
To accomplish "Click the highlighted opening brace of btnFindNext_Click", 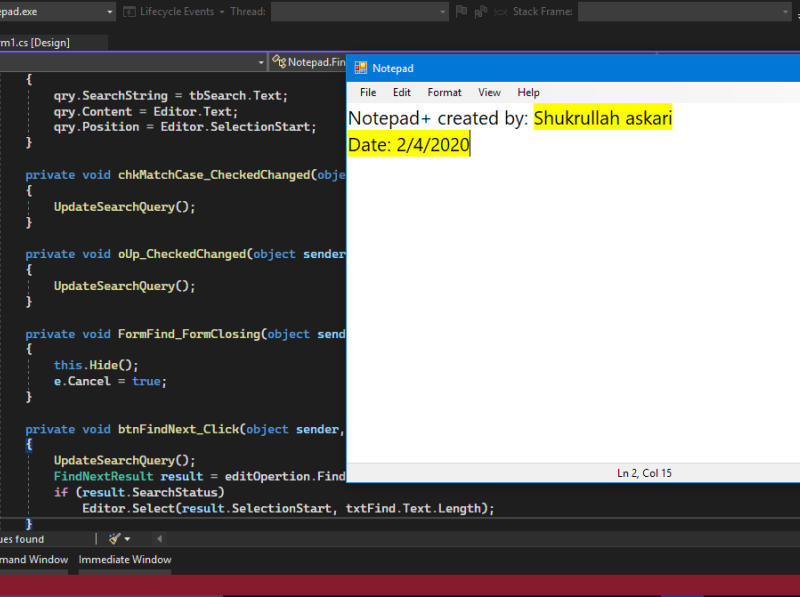I will [x=29, y=444].
